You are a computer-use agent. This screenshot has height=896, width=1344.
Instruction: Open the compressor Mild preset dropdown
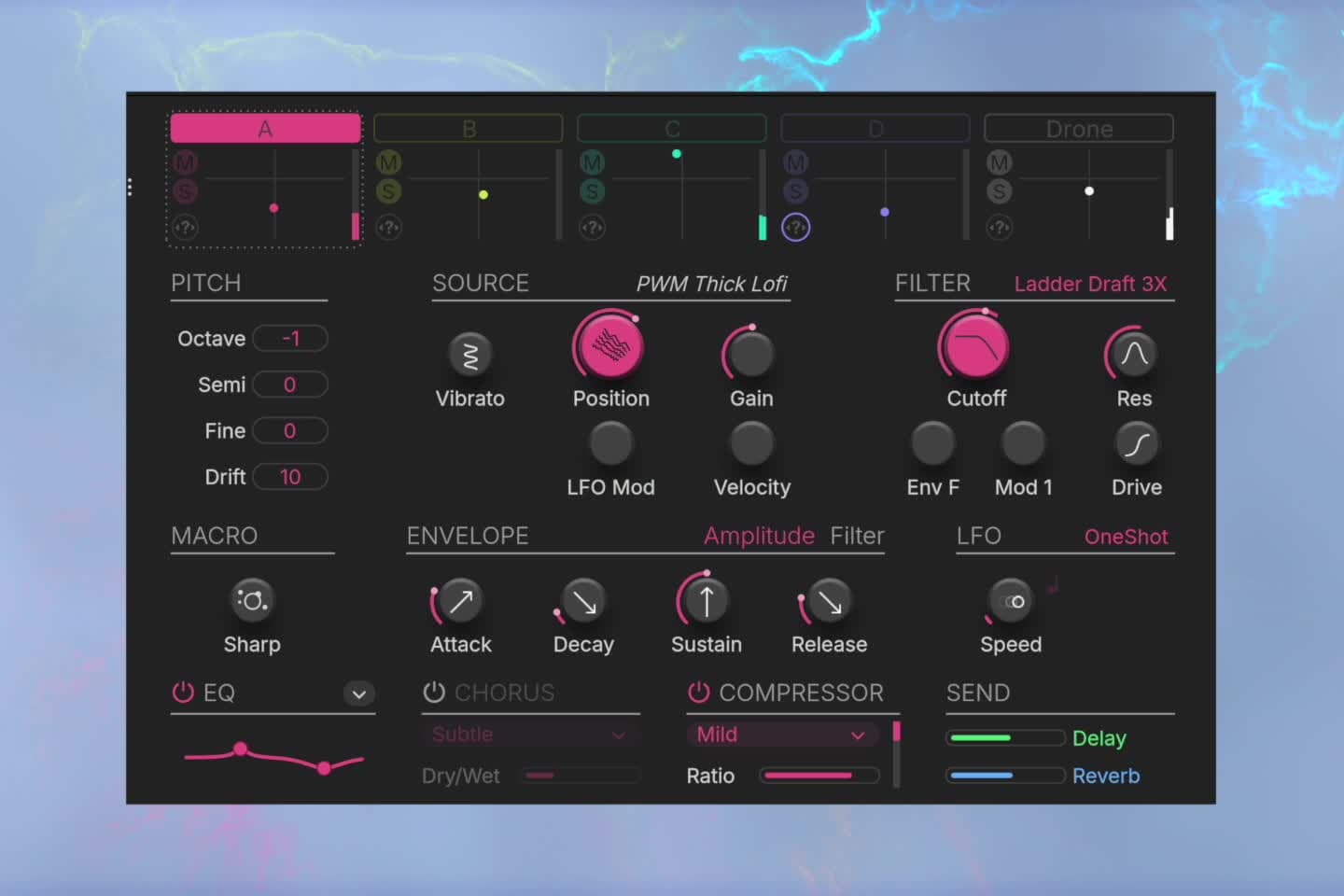click(781, 735)
